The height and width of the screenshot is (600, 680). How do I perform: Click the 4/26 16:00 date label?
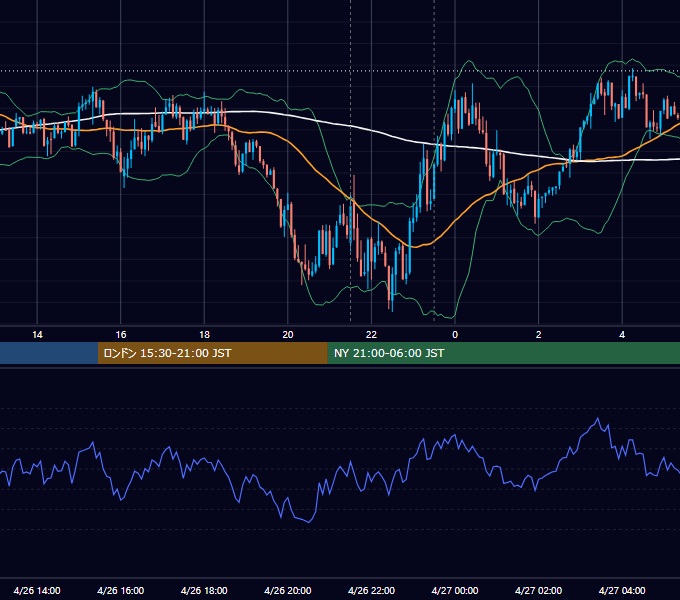121,590
